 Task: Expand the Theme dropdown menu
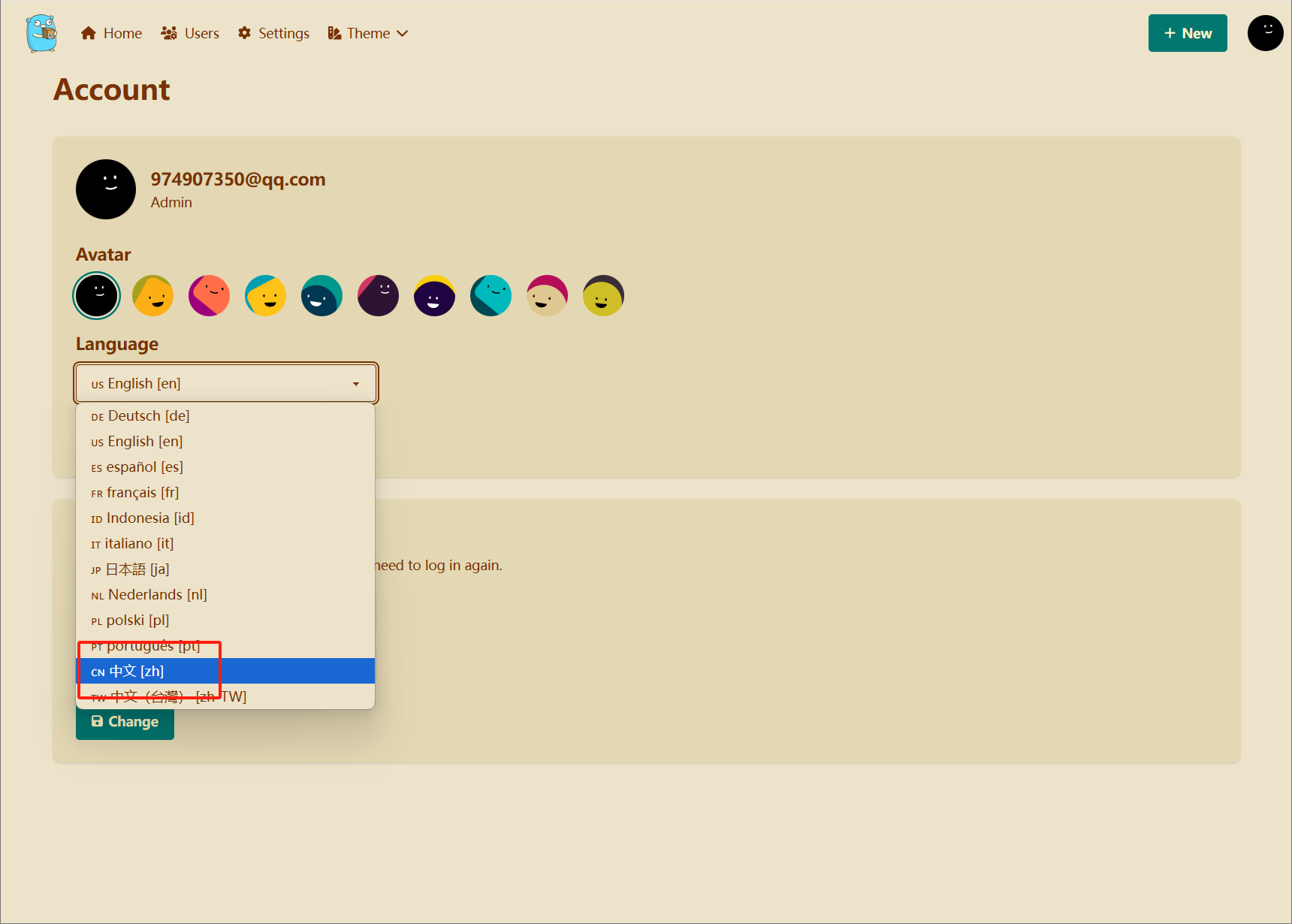[368, 33]
